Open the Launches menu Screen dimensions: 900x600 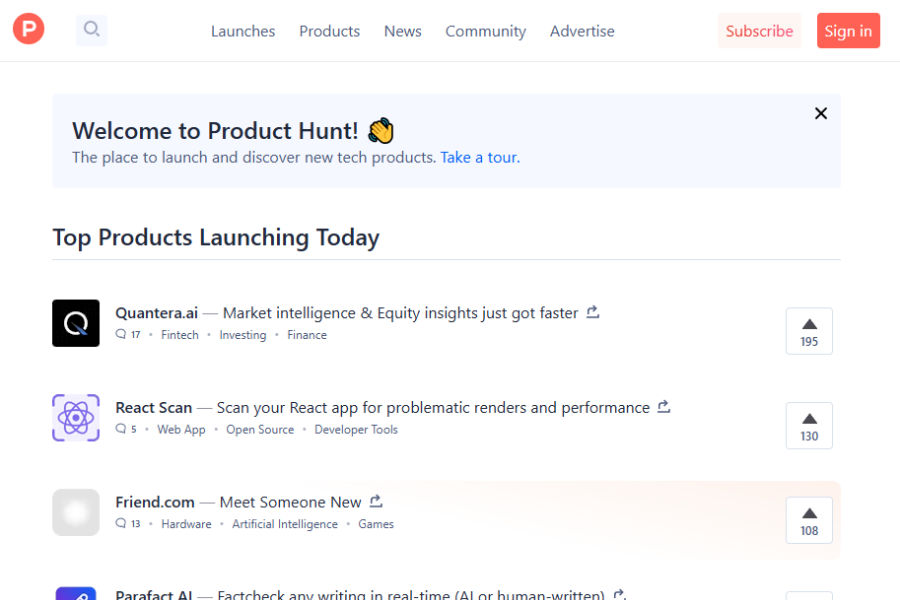243,31
